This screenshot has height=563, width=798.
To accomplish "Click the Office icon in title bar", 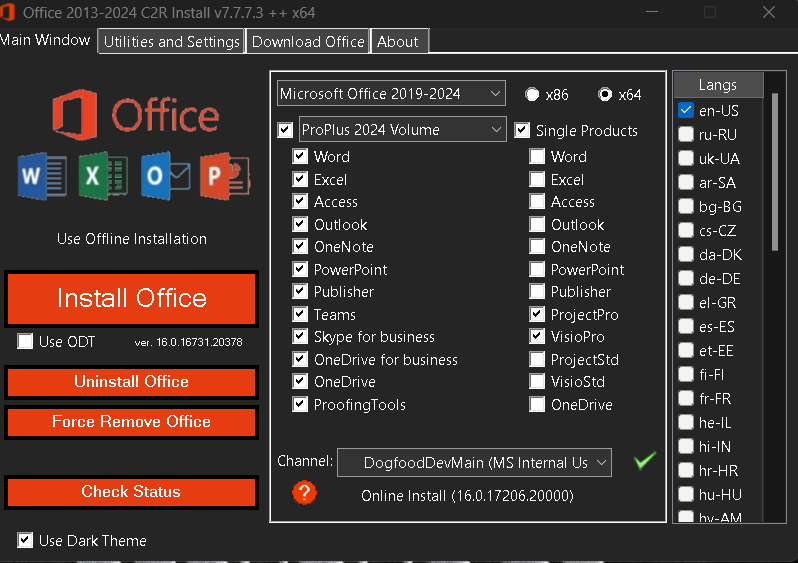I will tap(7, 12).
